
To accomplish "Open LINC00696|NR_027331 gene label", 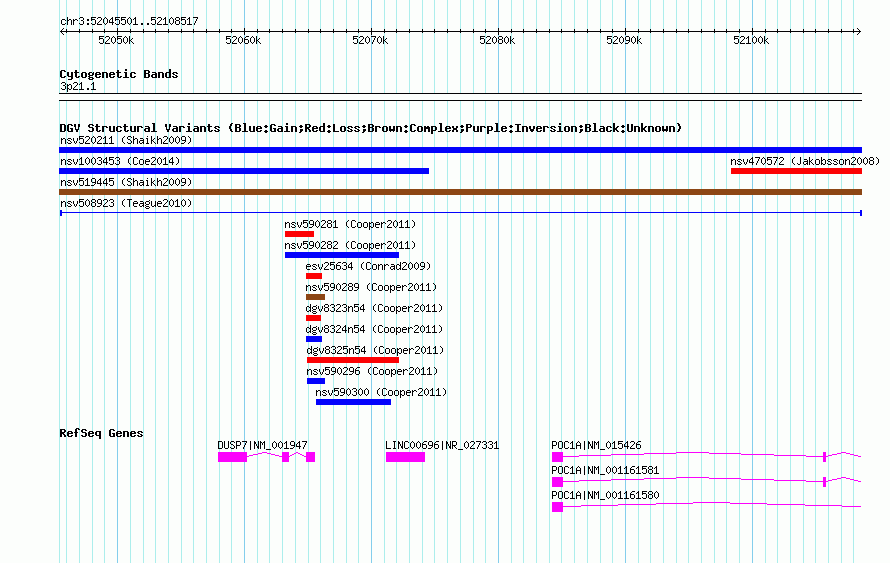I will pos(442,446).
